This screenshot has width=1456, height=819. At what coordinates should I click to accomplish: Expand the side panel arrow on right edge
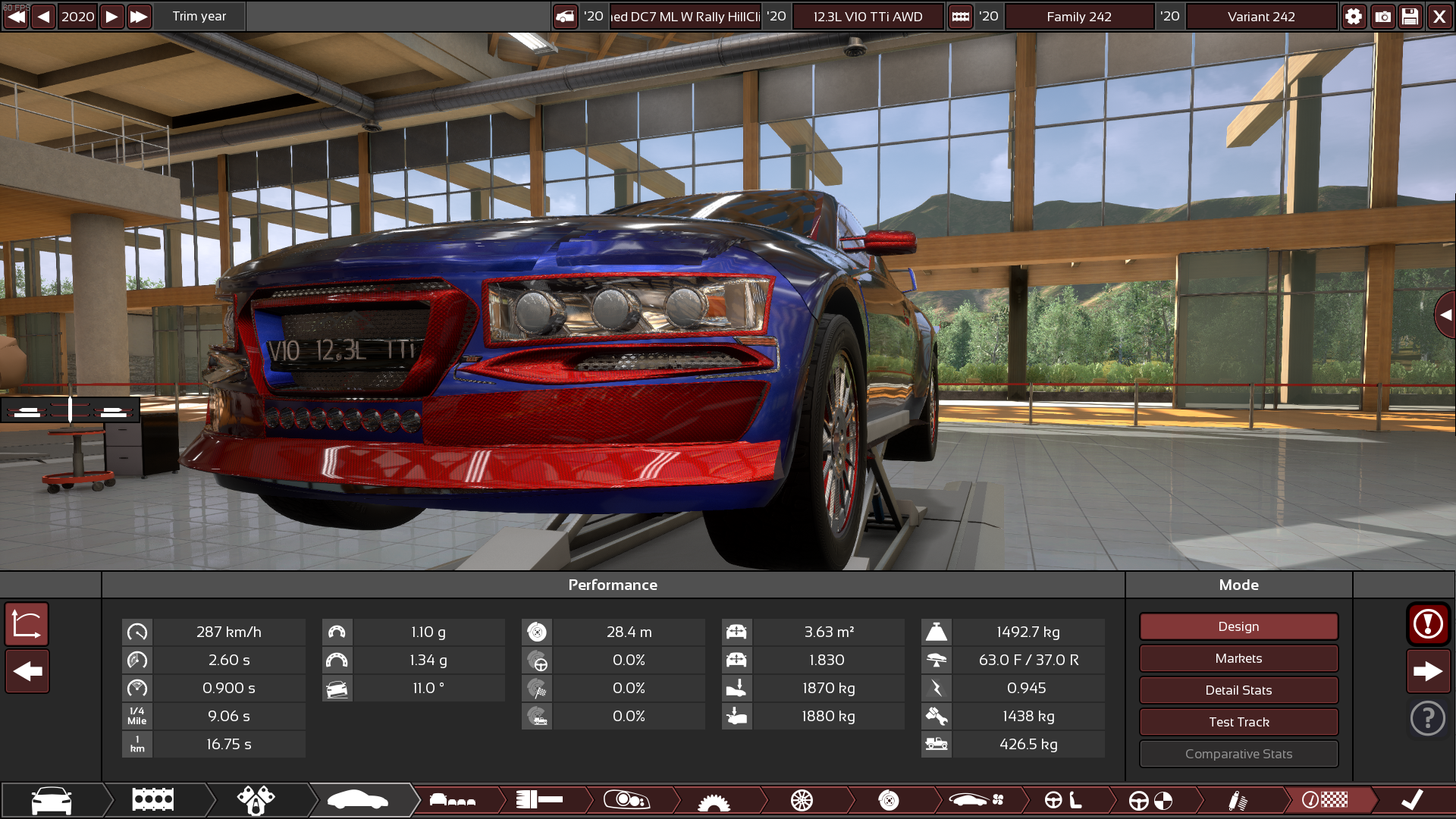[1445, 315]
